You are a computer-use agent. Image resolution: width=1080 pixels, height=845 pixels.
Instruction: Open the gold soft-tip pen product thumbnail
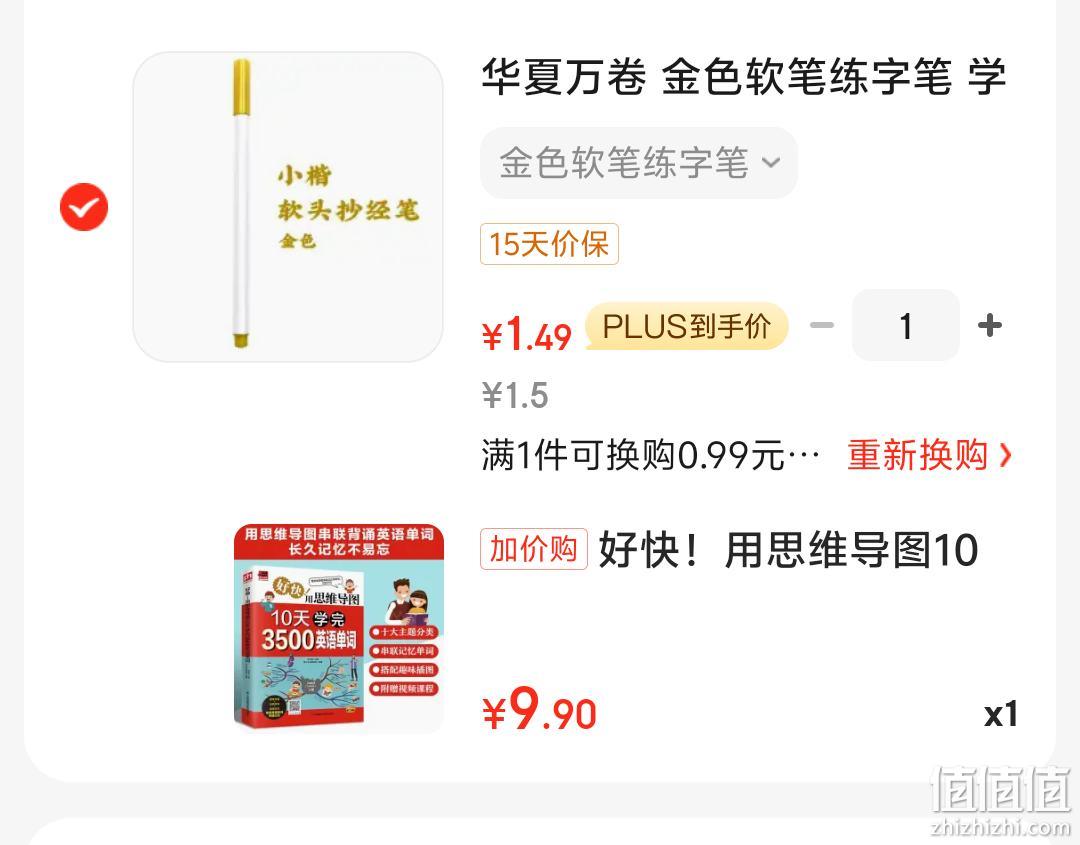point(288,207)
